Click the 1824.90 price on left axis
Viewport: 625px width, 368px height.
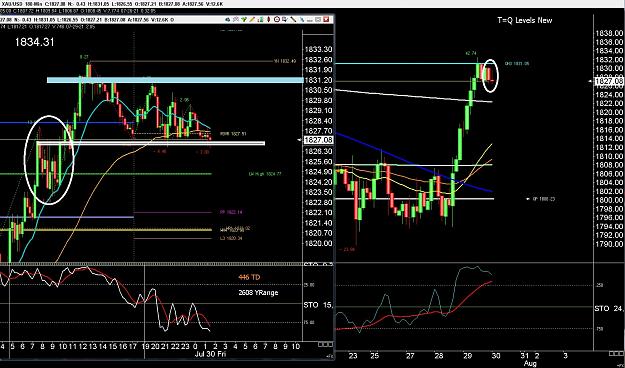coord(318,172)
